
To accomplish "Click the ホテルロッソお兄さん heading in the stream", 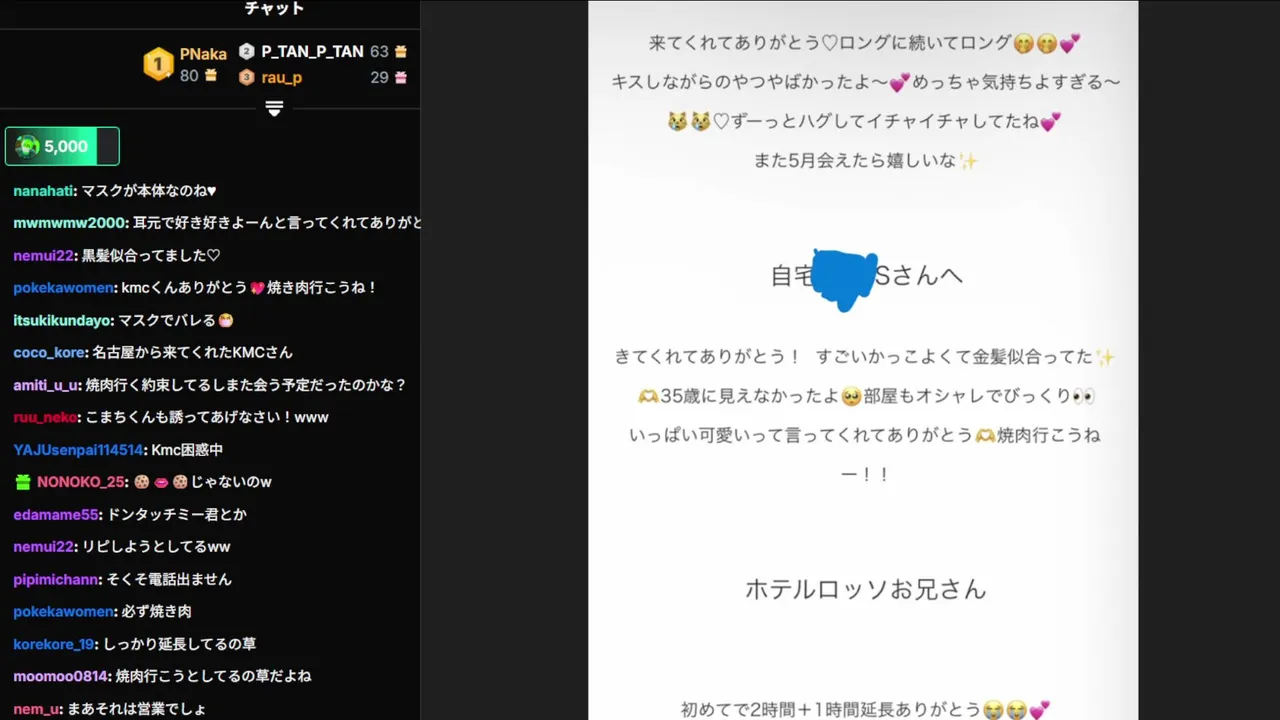I will click(x=866, y=589).
